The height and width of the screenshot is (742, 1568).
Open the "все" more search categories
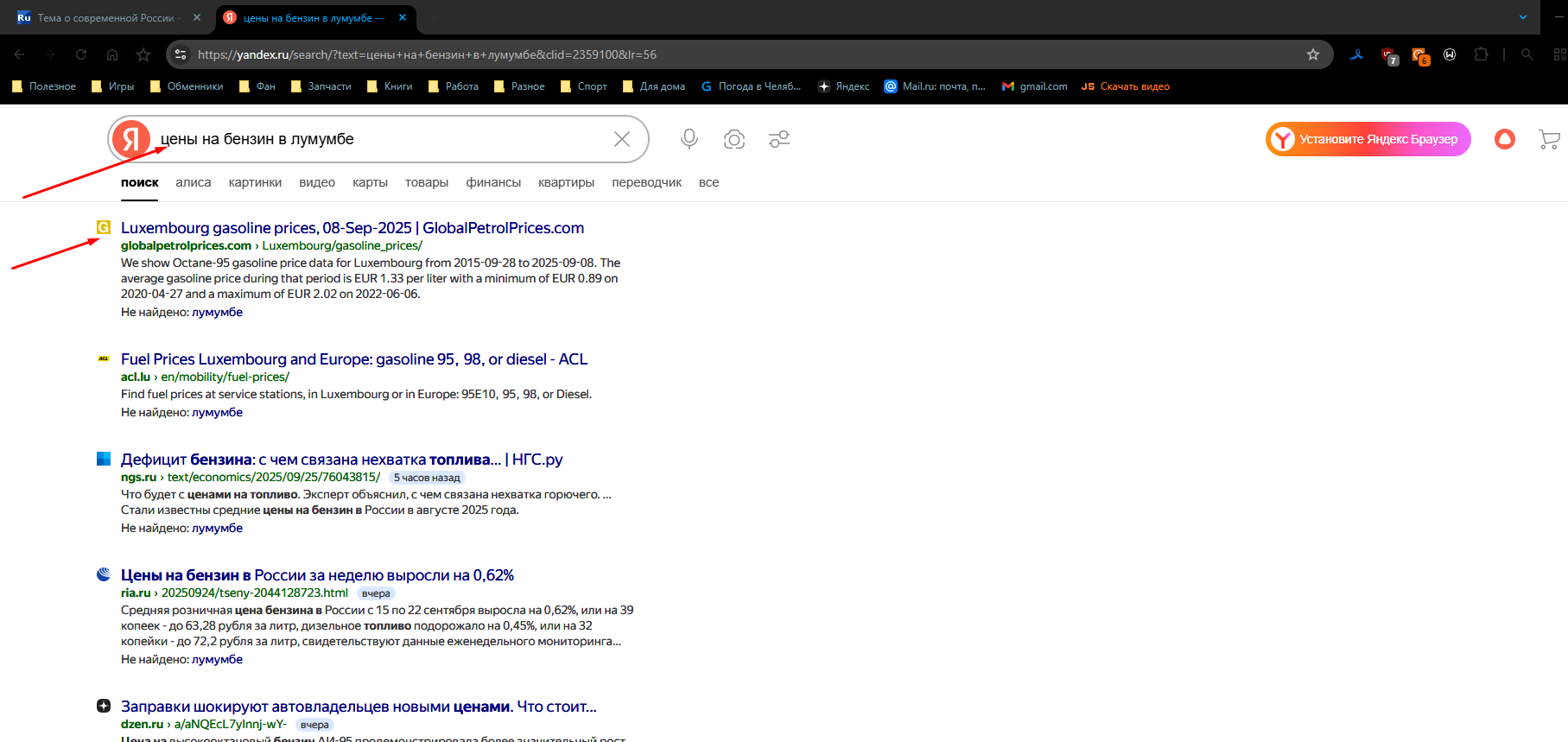[x=708, y=182]
